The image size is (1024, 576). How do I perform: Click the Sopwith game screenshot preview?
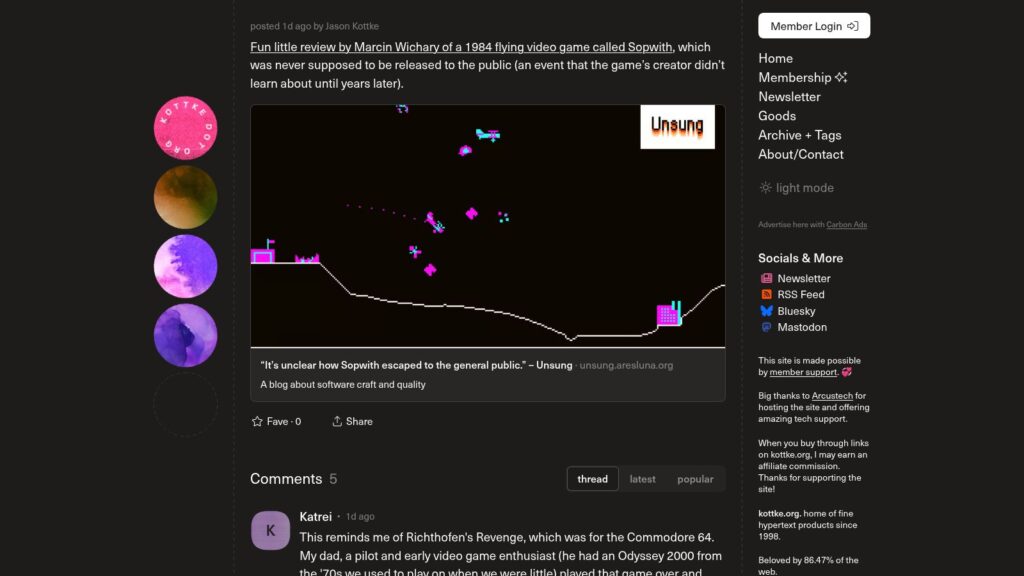coord(488,226)
